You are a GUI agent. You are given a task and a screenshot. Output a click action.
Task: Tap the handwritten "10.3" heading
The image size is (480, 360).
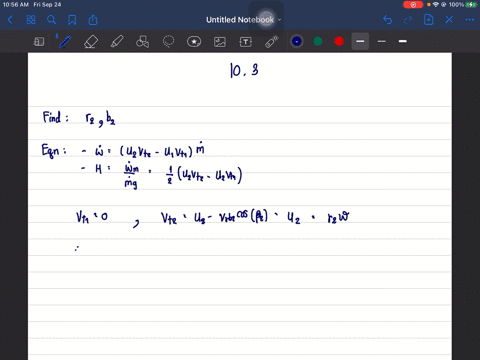point(244,70)
